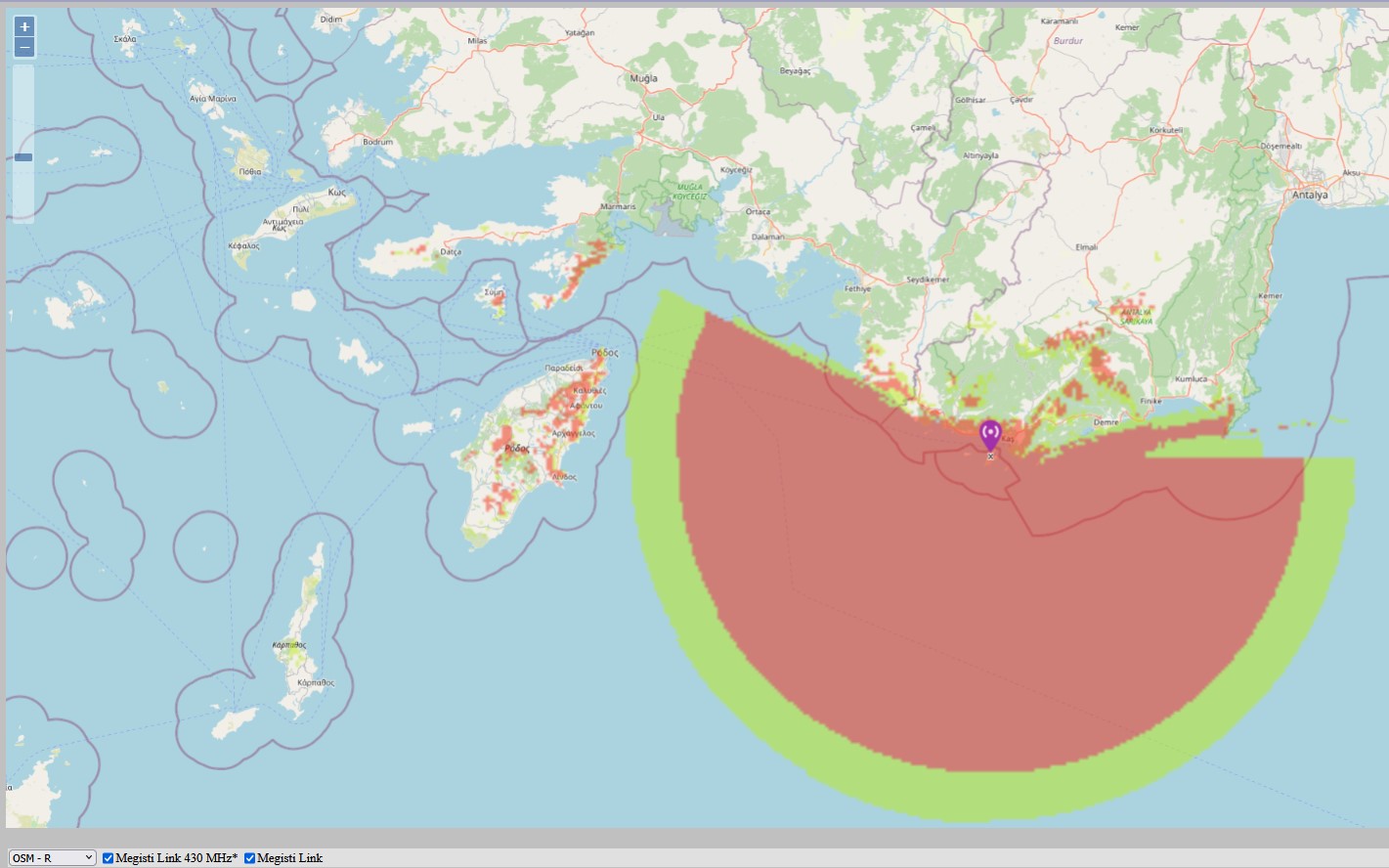
Task: Click the Beyağaç label
Action: pos(795,70)
